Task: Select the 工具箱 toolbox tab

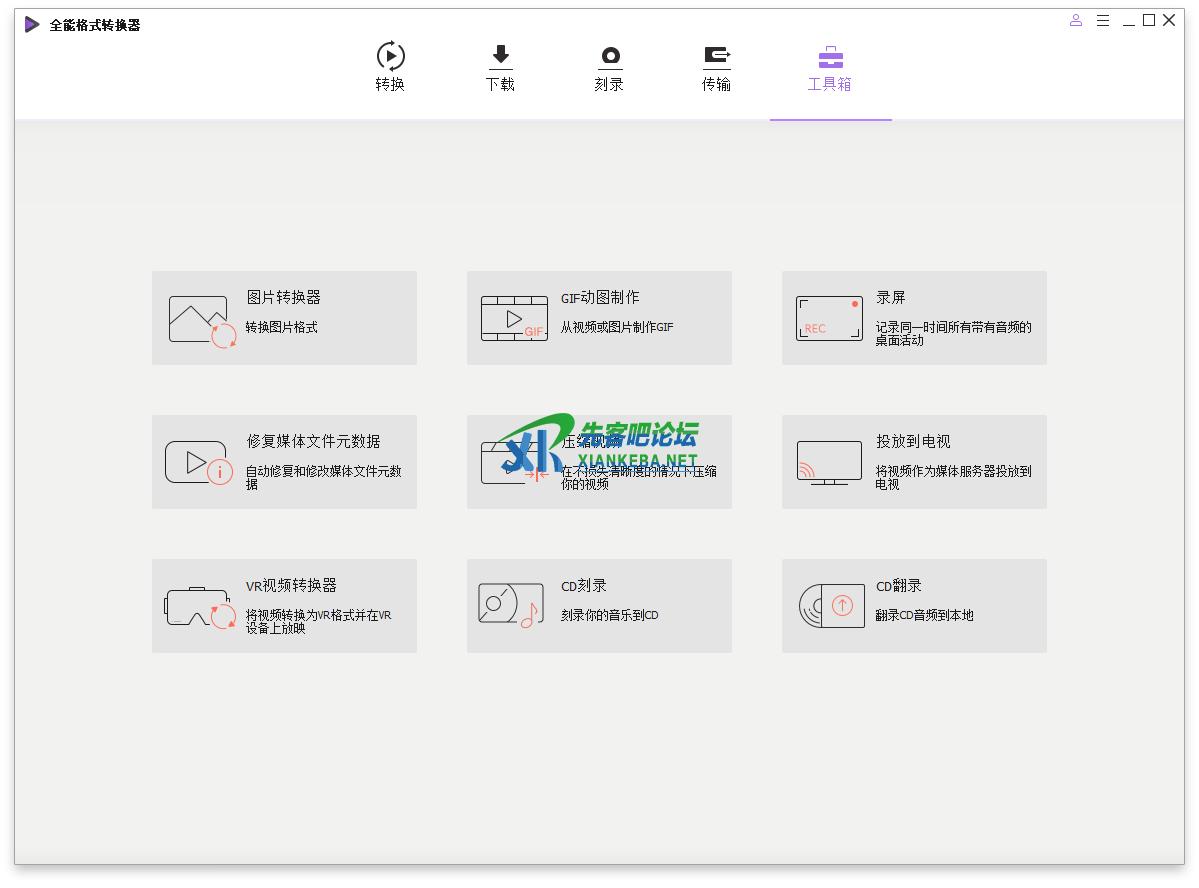Action: [830, 67]
